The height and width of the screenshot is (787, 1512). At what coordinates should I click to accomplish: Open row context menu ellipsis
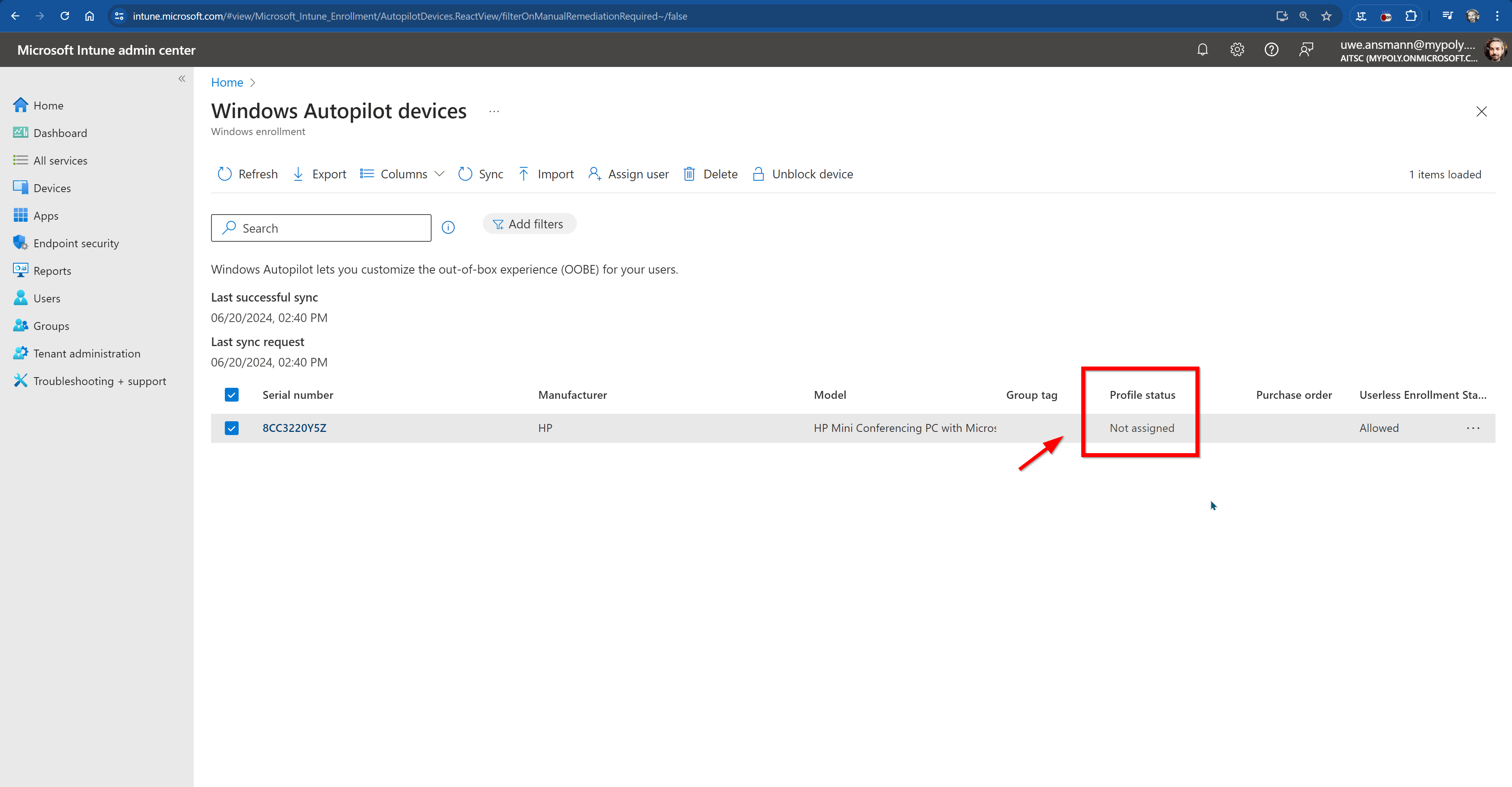coord(1473,428)
